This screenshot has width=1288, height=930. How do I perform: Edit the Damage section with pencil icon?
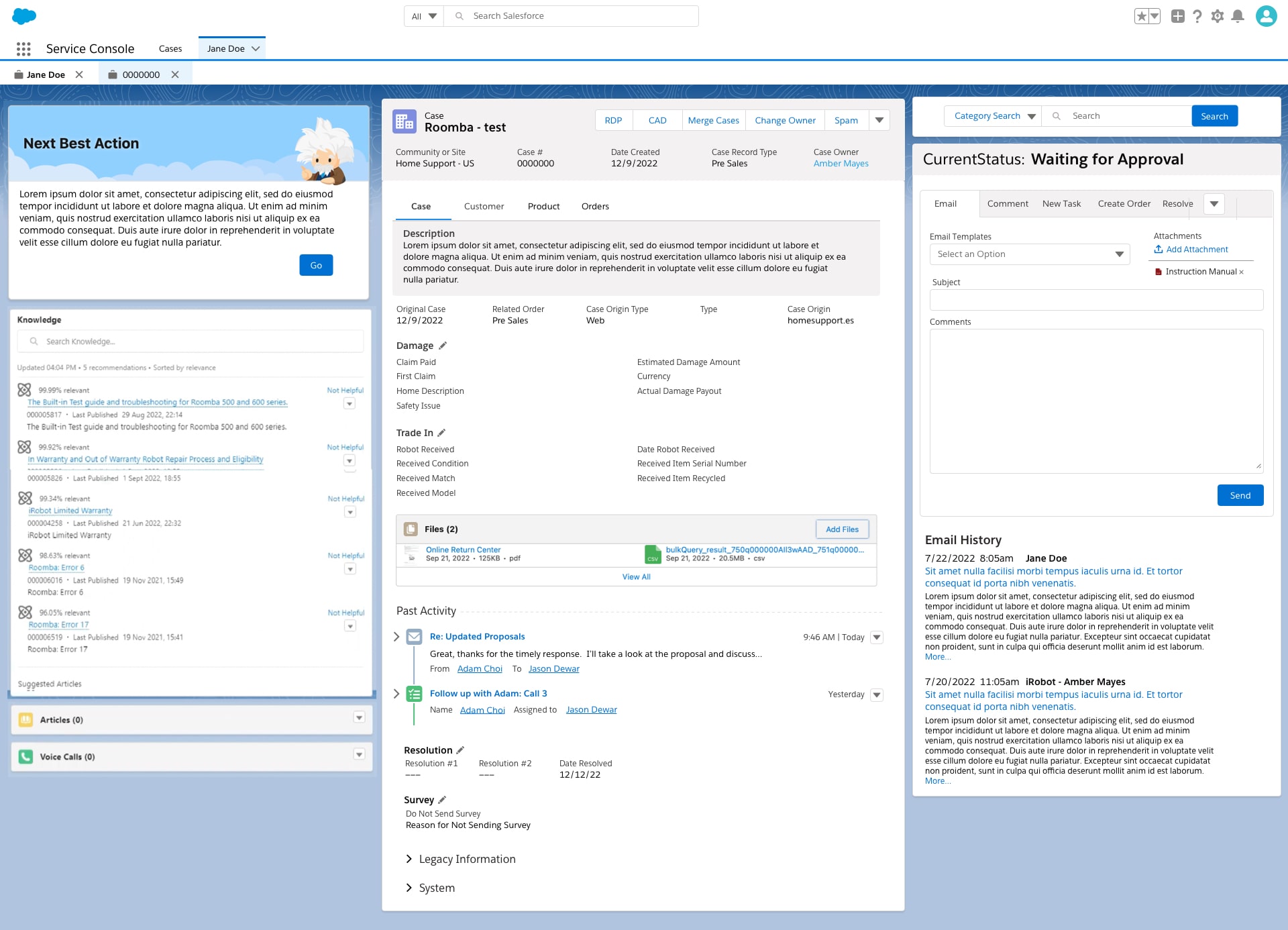tap(443, 346)
